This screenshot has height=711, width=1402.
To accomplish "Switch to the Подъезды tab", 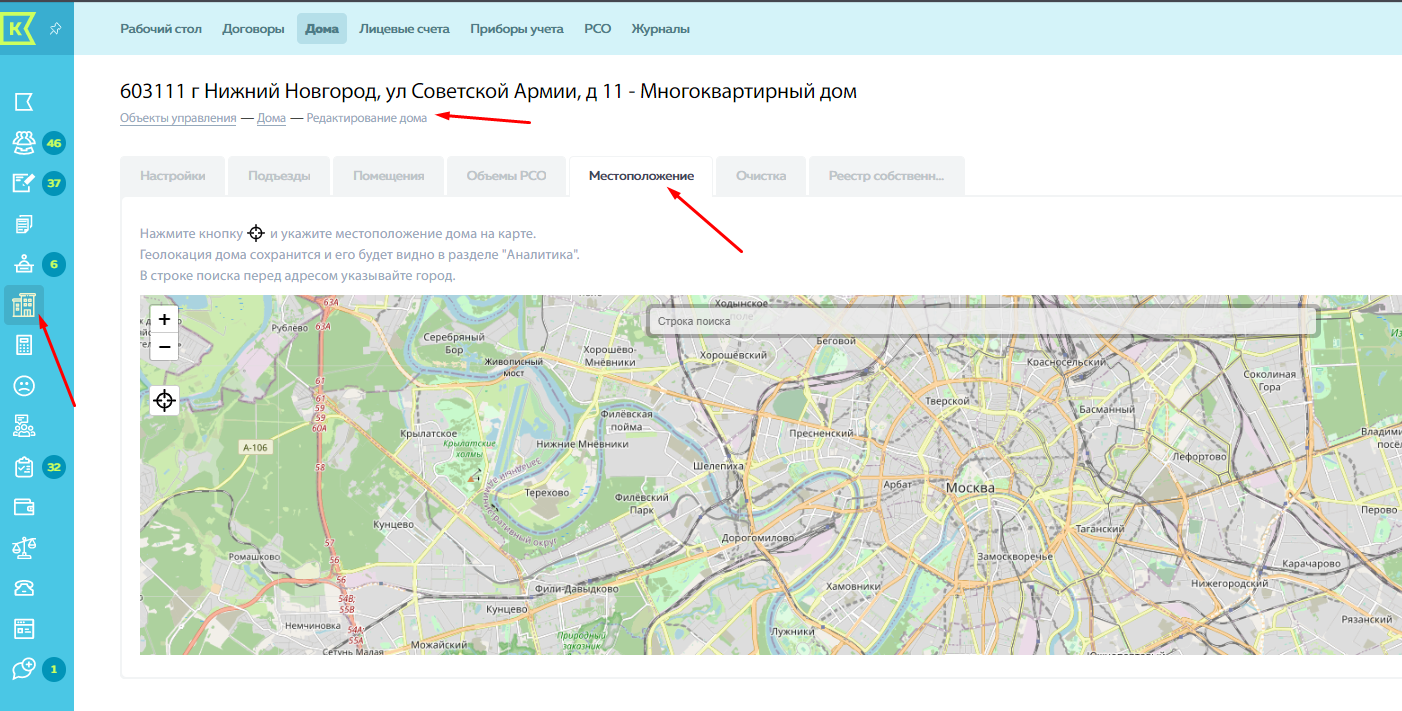I will click(x=280, y=176).
